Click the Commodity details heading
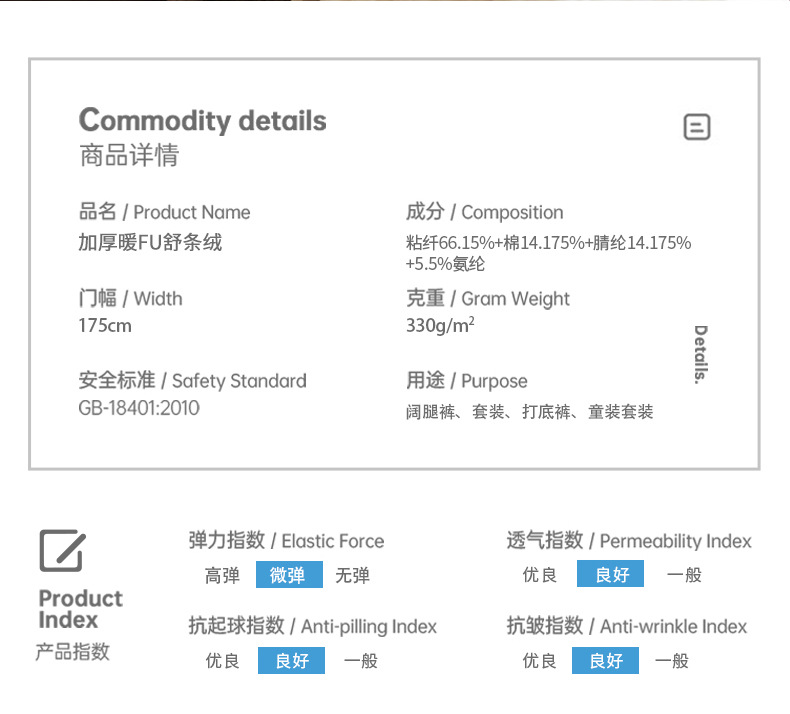 [x=203, y=120]
